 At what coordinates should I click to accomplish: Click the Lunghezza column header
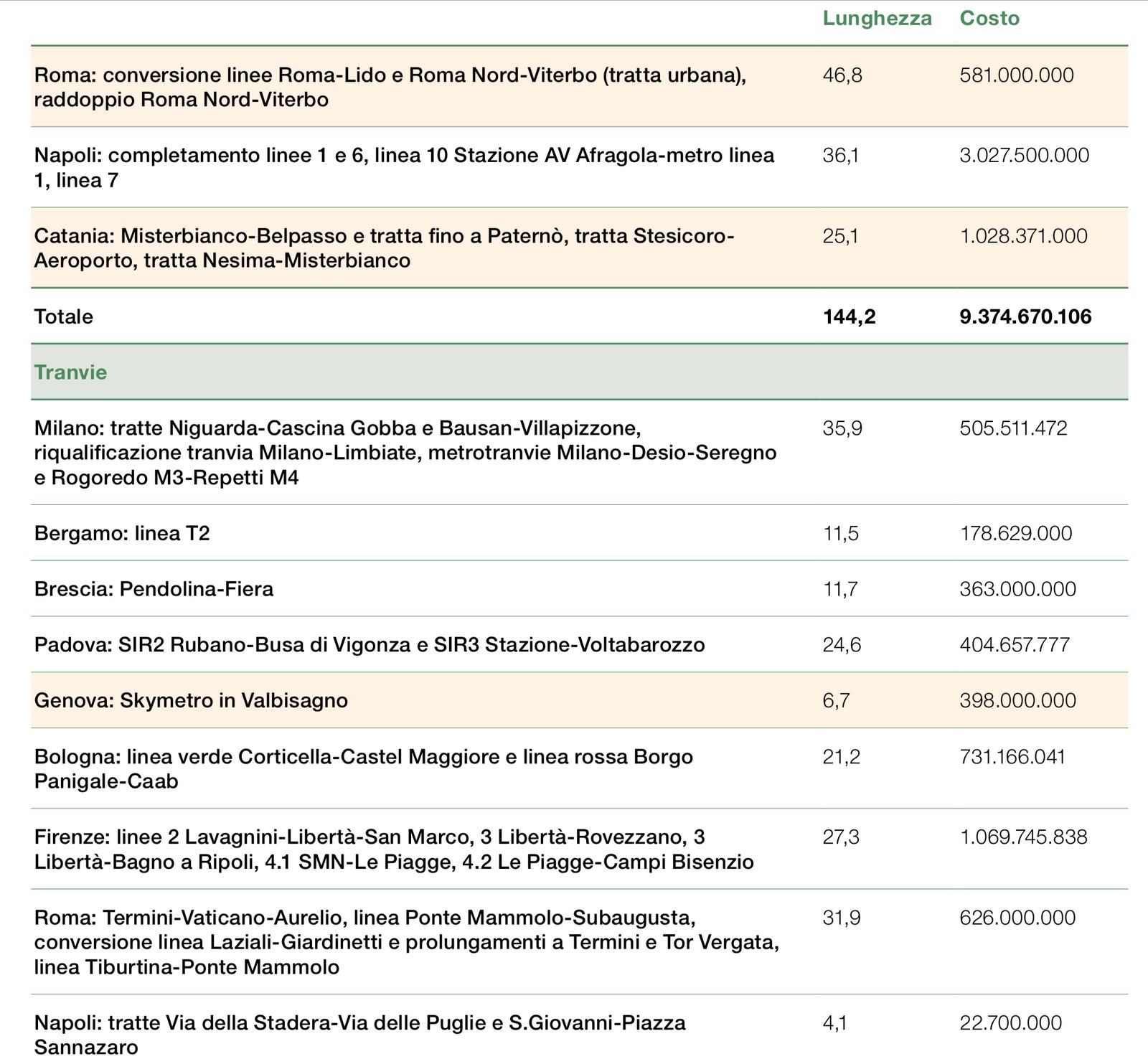[x=877, y=18]
